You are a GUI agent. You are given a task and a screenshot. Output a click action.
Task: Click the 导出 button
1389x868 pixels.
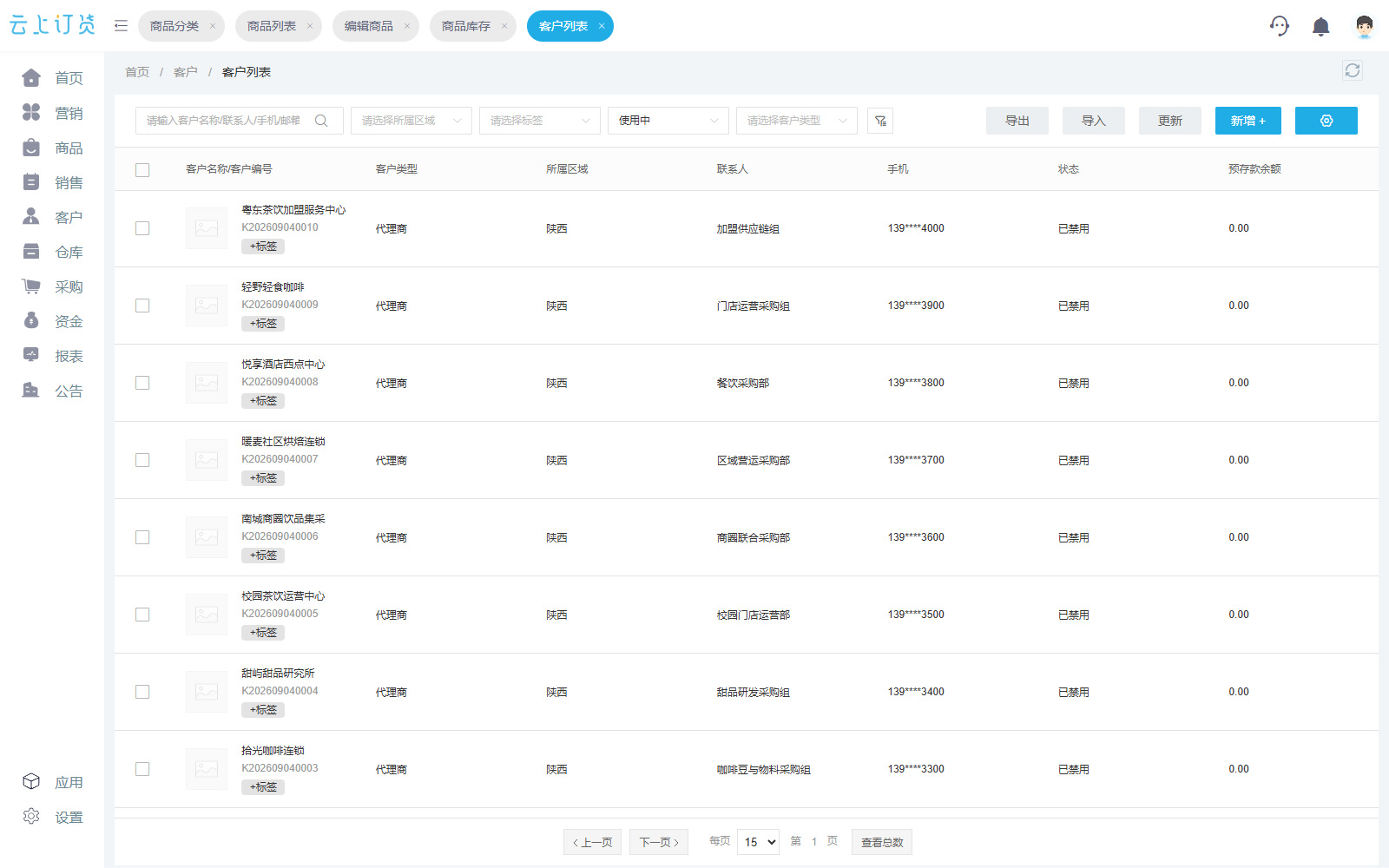(x=1017, y=121)
